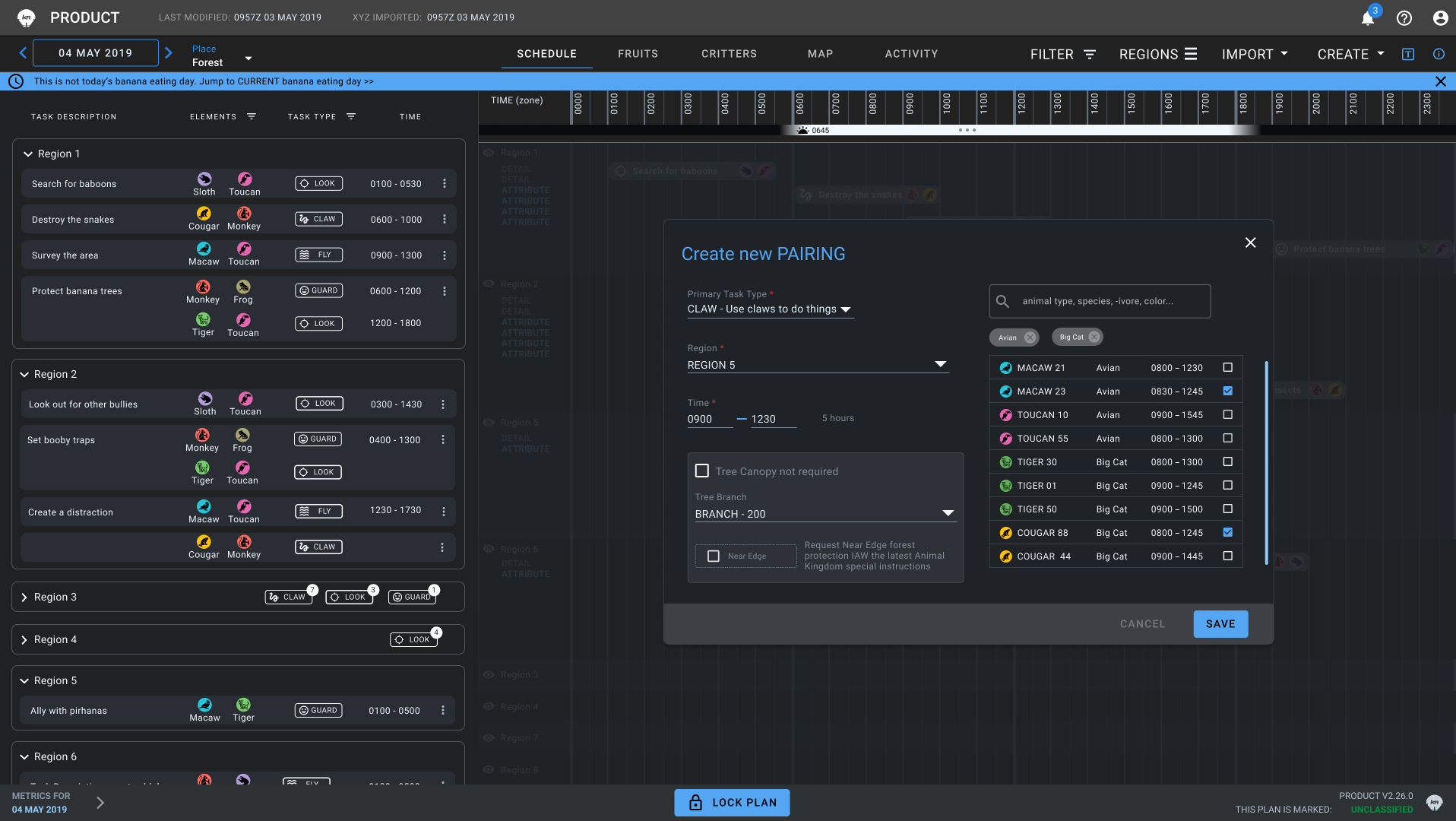1456x821 pixels.
Task: Click the TASK TYPE column filter icon
Action: click(351, 116)
